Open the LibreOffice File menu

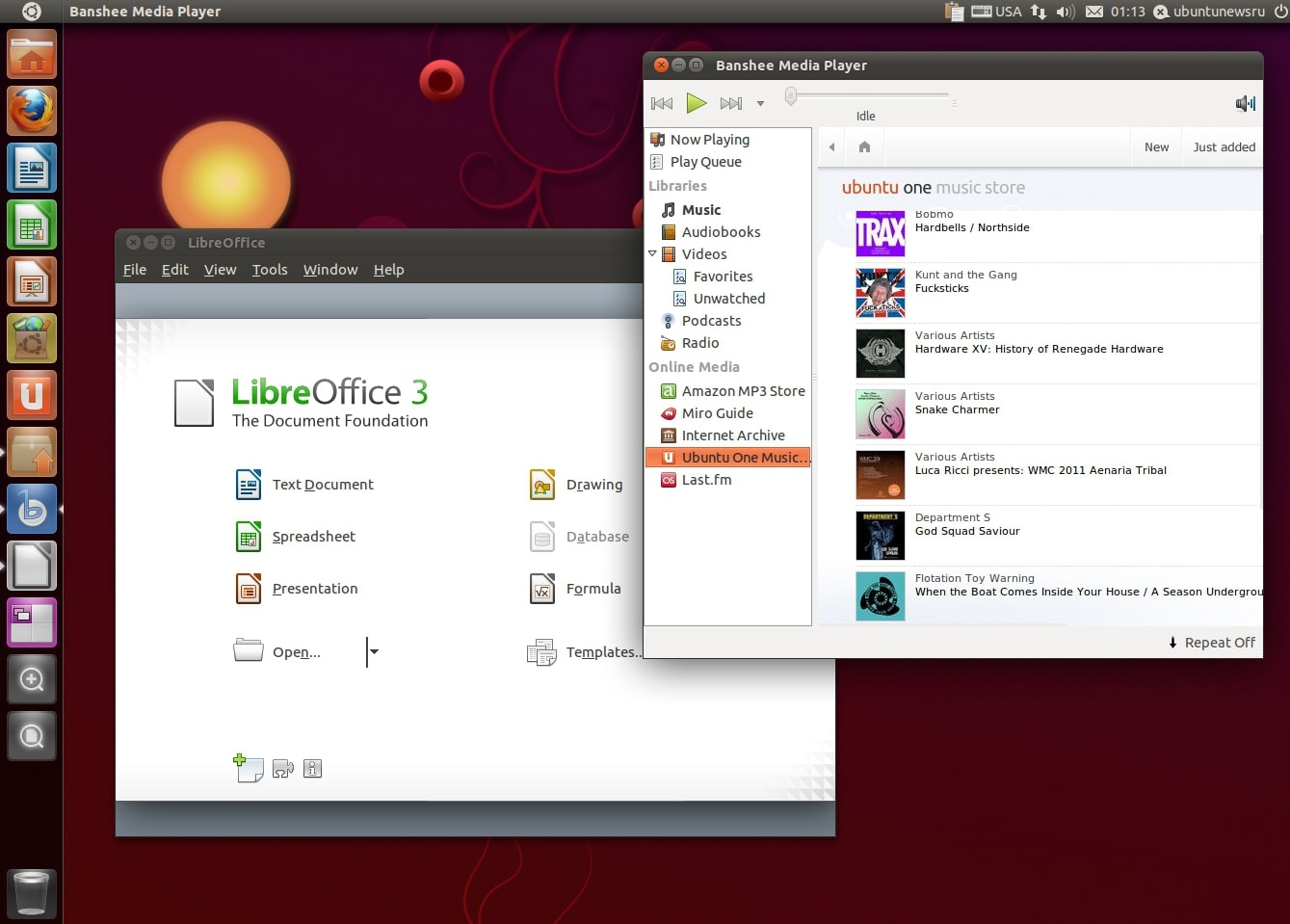tap(135, 270)
